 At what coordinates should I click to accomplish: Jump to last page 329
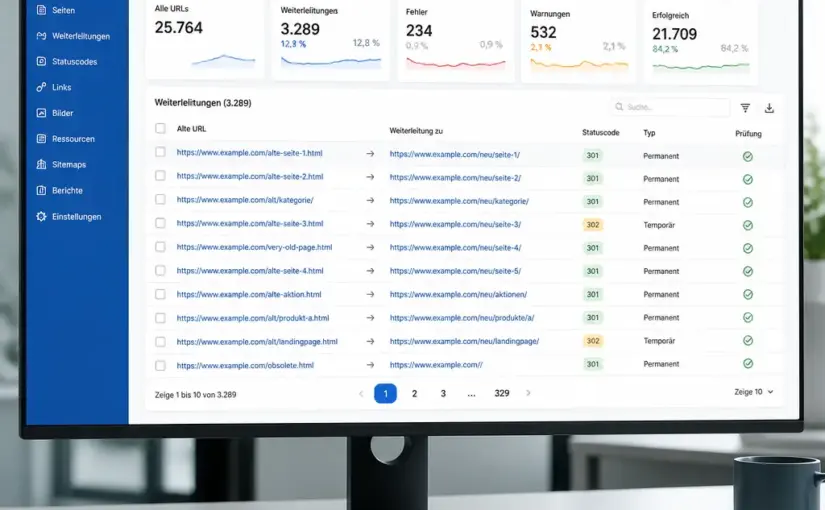502,393
